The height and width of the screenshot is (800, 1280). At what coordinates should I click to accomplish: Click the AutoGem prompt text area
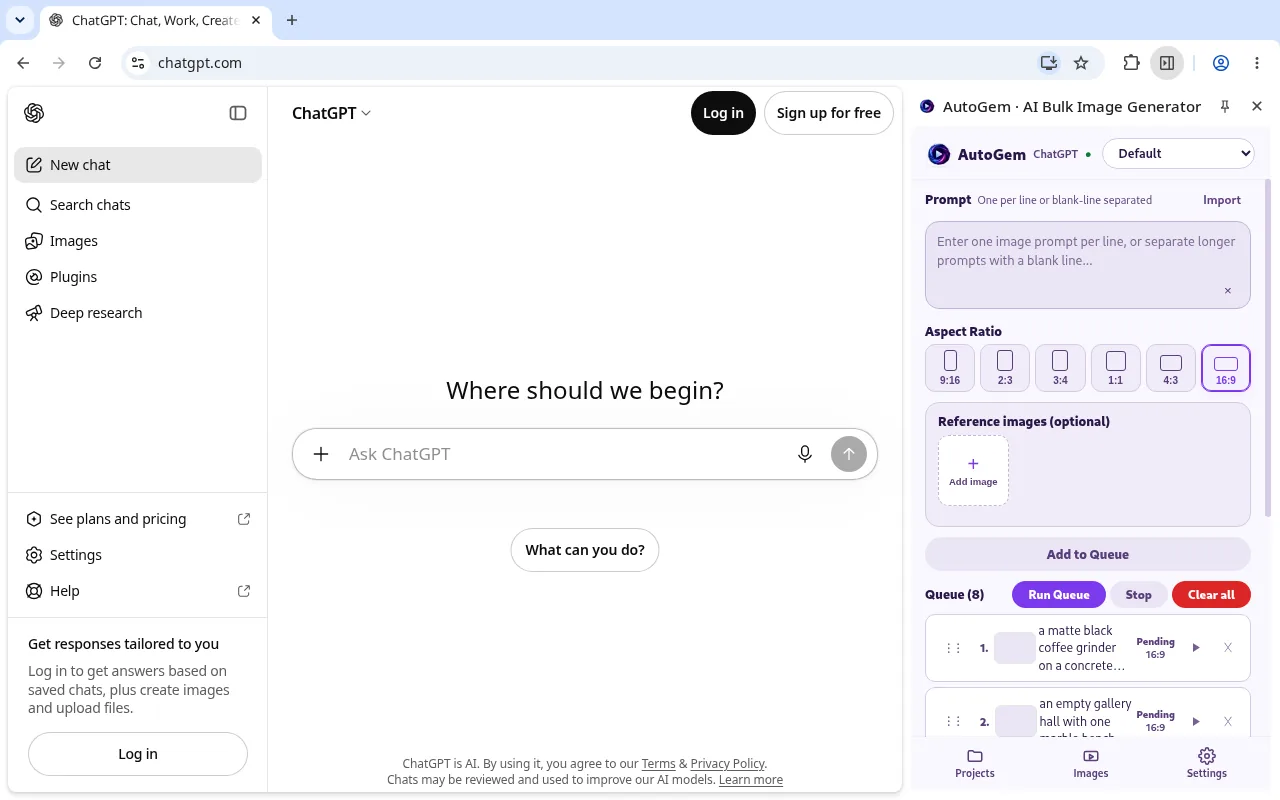pyautogui.click(x=1088, y=265)
